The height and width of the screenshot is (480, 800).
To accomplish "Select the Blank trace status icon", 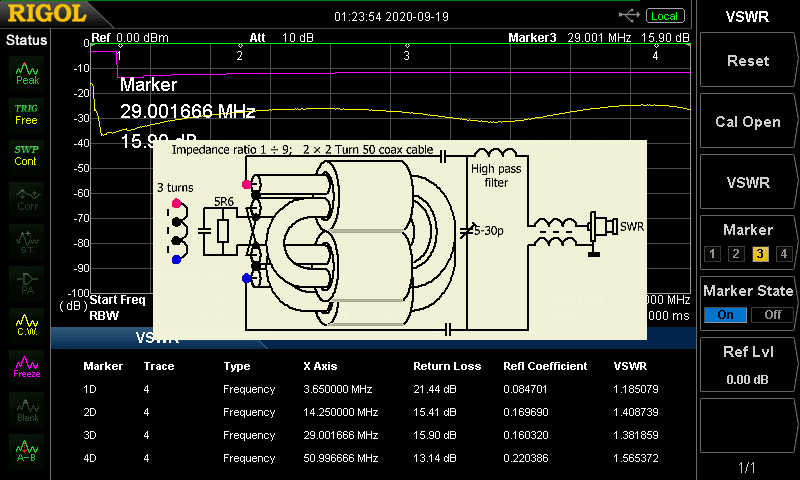I will click(x=27, y=409).
